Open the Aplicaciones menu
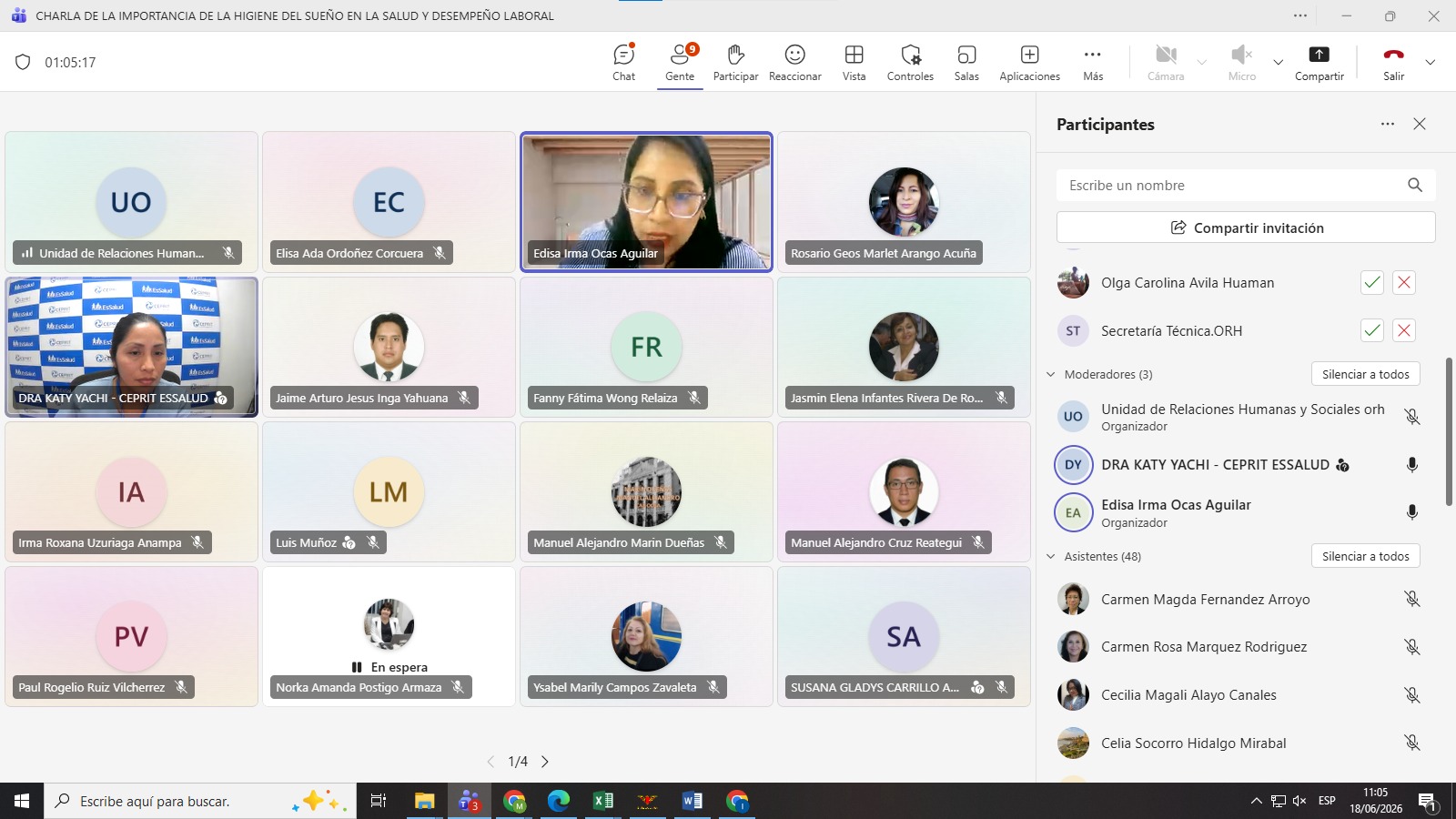1456x819 pixels. [1029, 63]
